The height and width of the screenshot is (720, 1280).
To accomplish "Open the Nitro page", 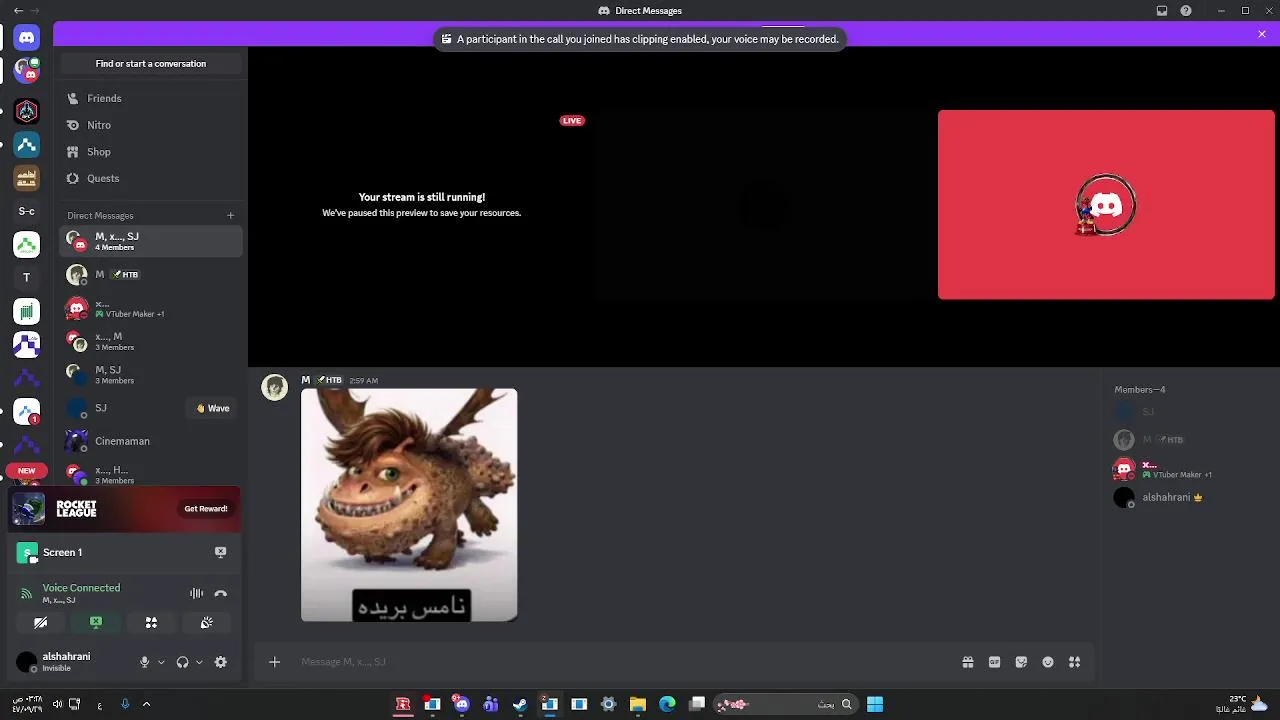I will (150, 125).
